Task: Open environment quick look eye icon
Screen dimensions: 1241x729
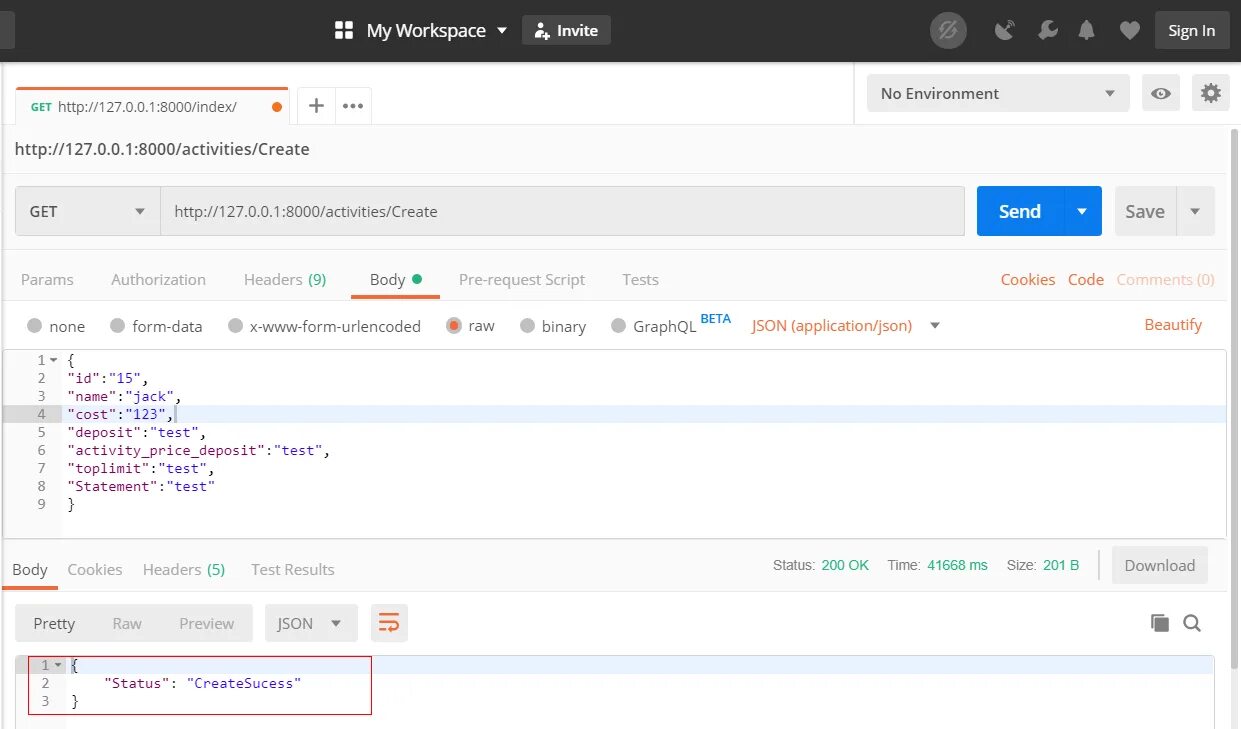Action: (x=1161, y=93)
